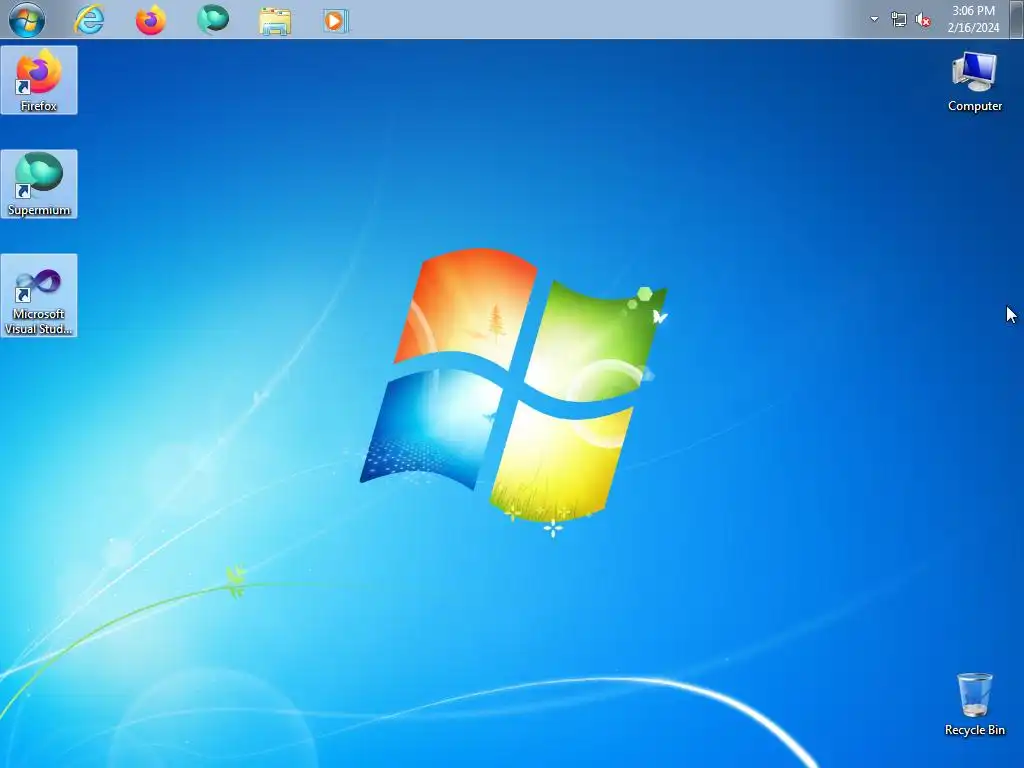The width and height of the screenshot is (1024, 768).
Task: Open Firefox from the taskbar
Action: pos(151,20)
